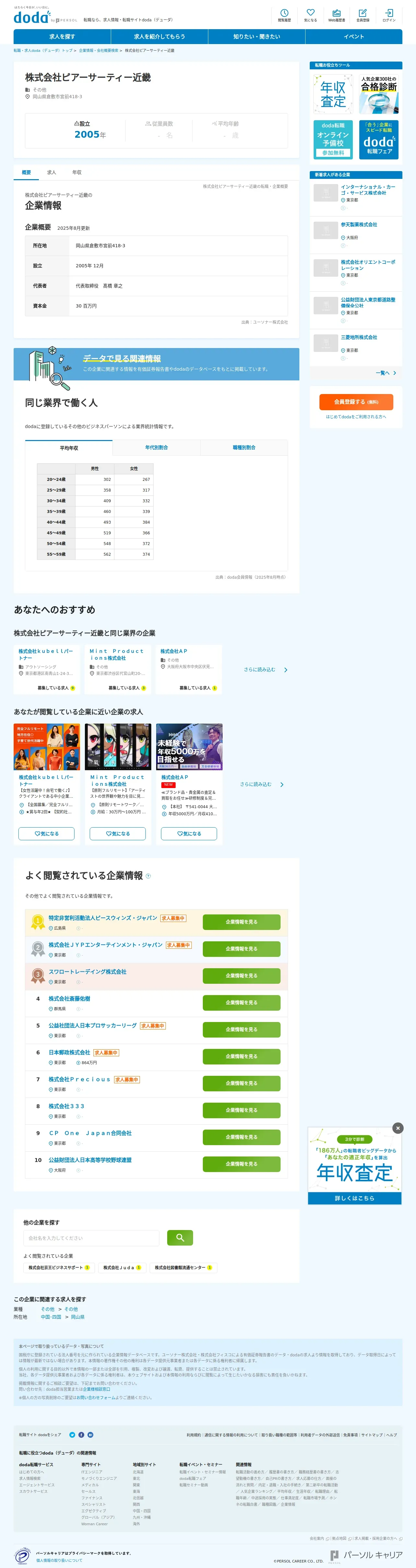This screenshot has width=416, height=1568.
Task: Switch to the 年収 tab
Action: (x=77, y=172)
